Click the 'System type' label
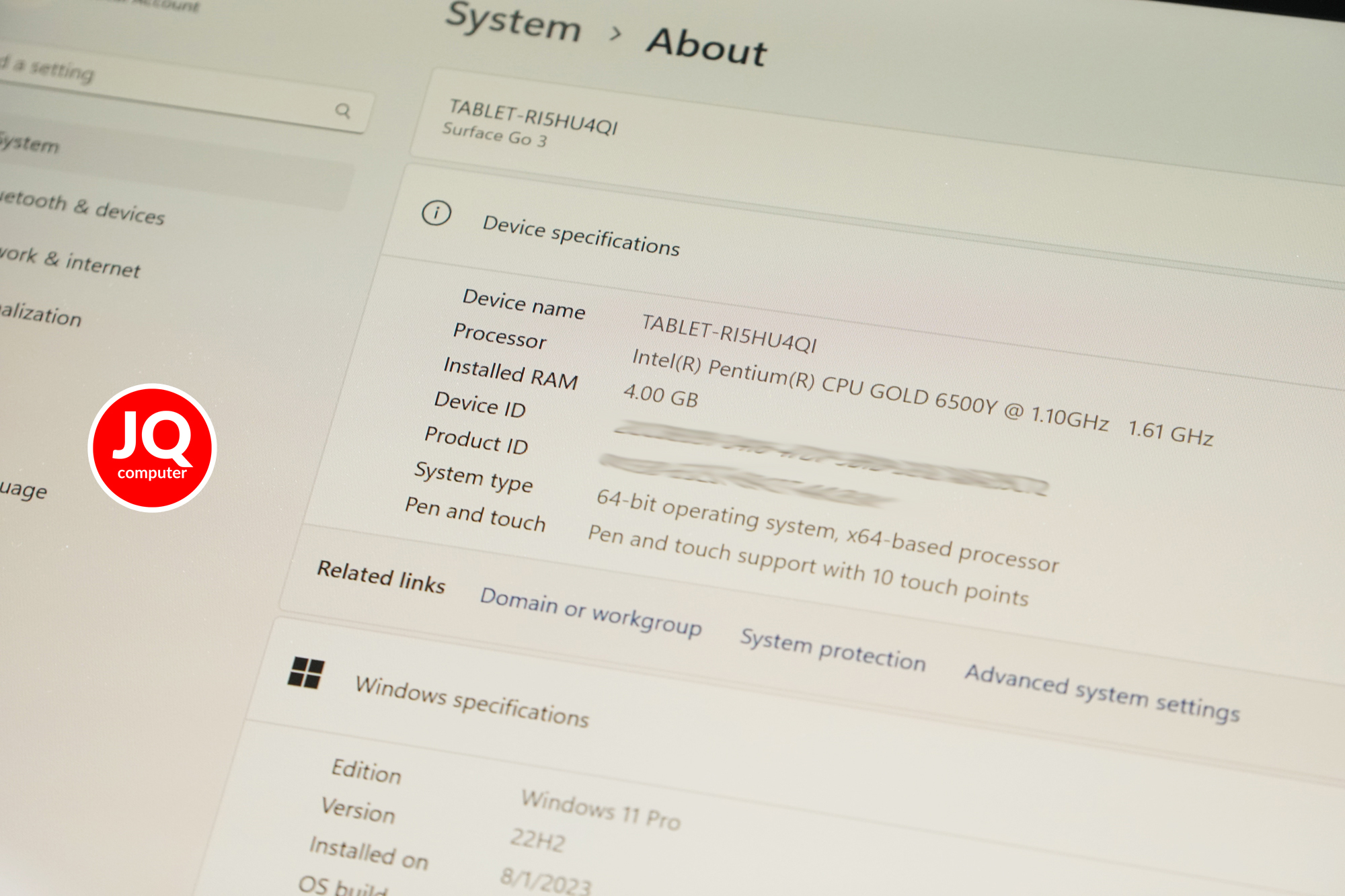The height and width of the screenshot is (896, 1345). point(473,477)
